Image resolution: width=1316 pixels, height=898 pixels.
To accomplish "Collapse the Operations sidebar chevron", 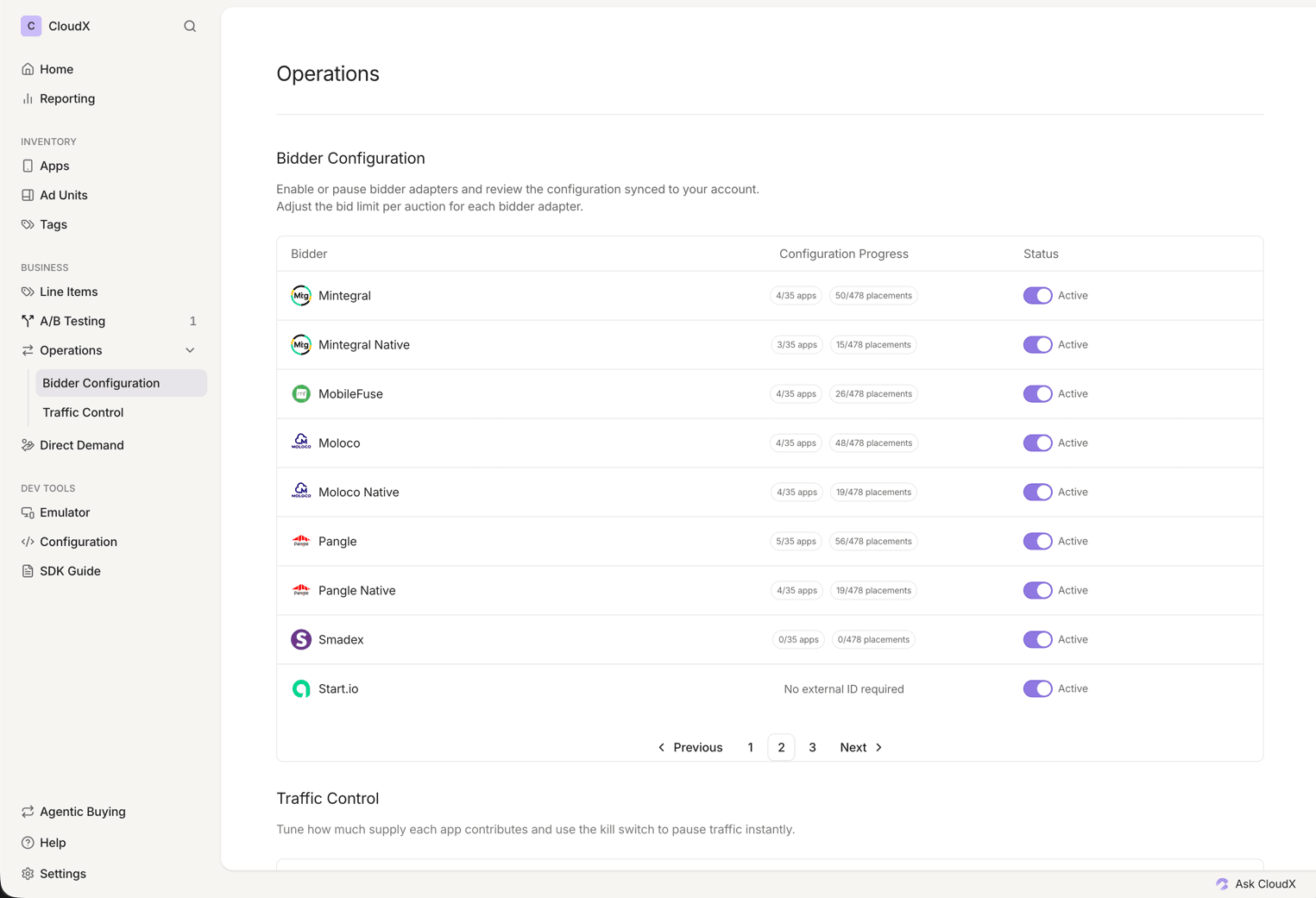I will click(x=190, y=350).
